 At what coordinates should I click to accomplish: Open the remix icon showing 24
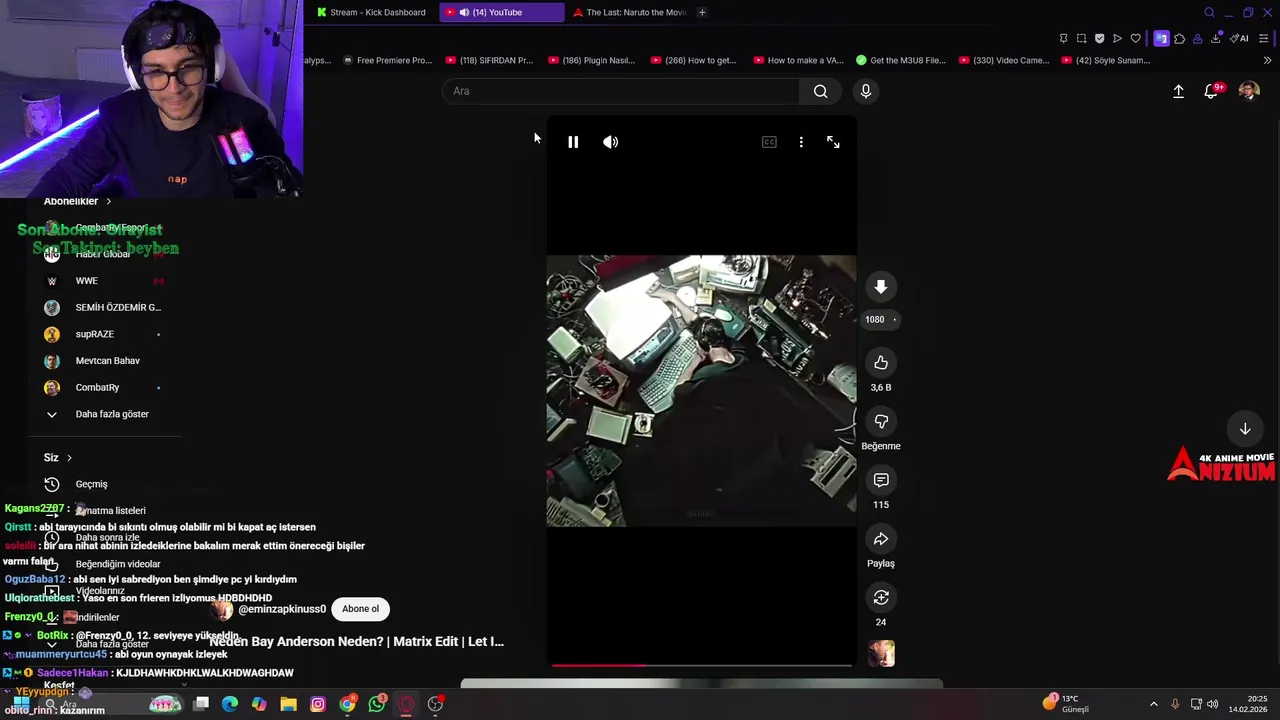[x=881, y=597]
